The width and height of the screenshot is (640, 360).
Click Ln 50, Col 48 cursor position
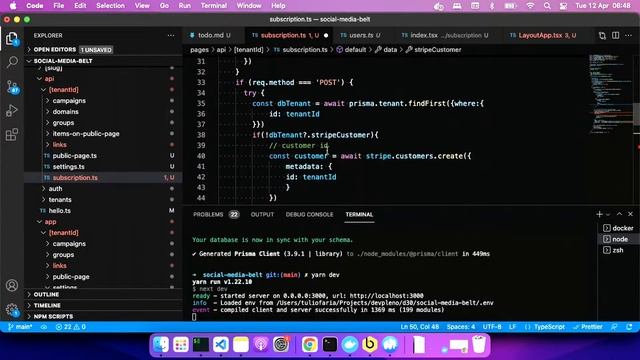click(420, 327)
